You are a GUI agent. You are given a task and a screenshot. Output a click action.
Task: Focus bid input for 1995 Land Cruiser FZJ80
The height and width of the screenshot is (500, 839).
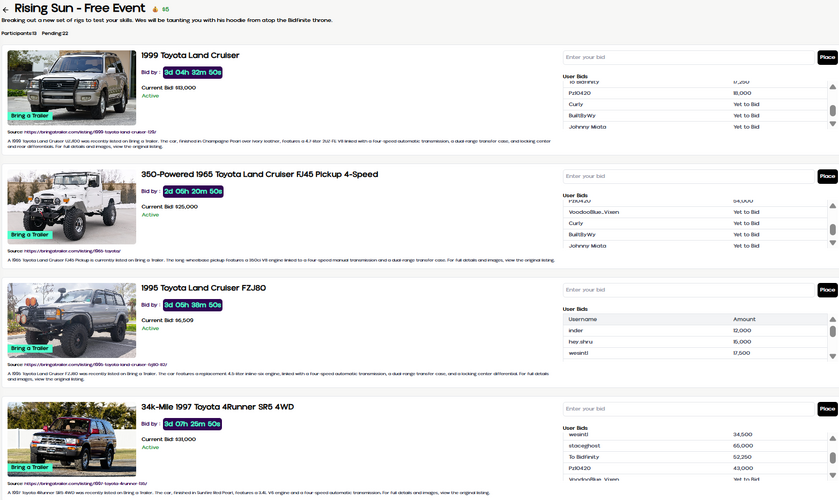689,290
